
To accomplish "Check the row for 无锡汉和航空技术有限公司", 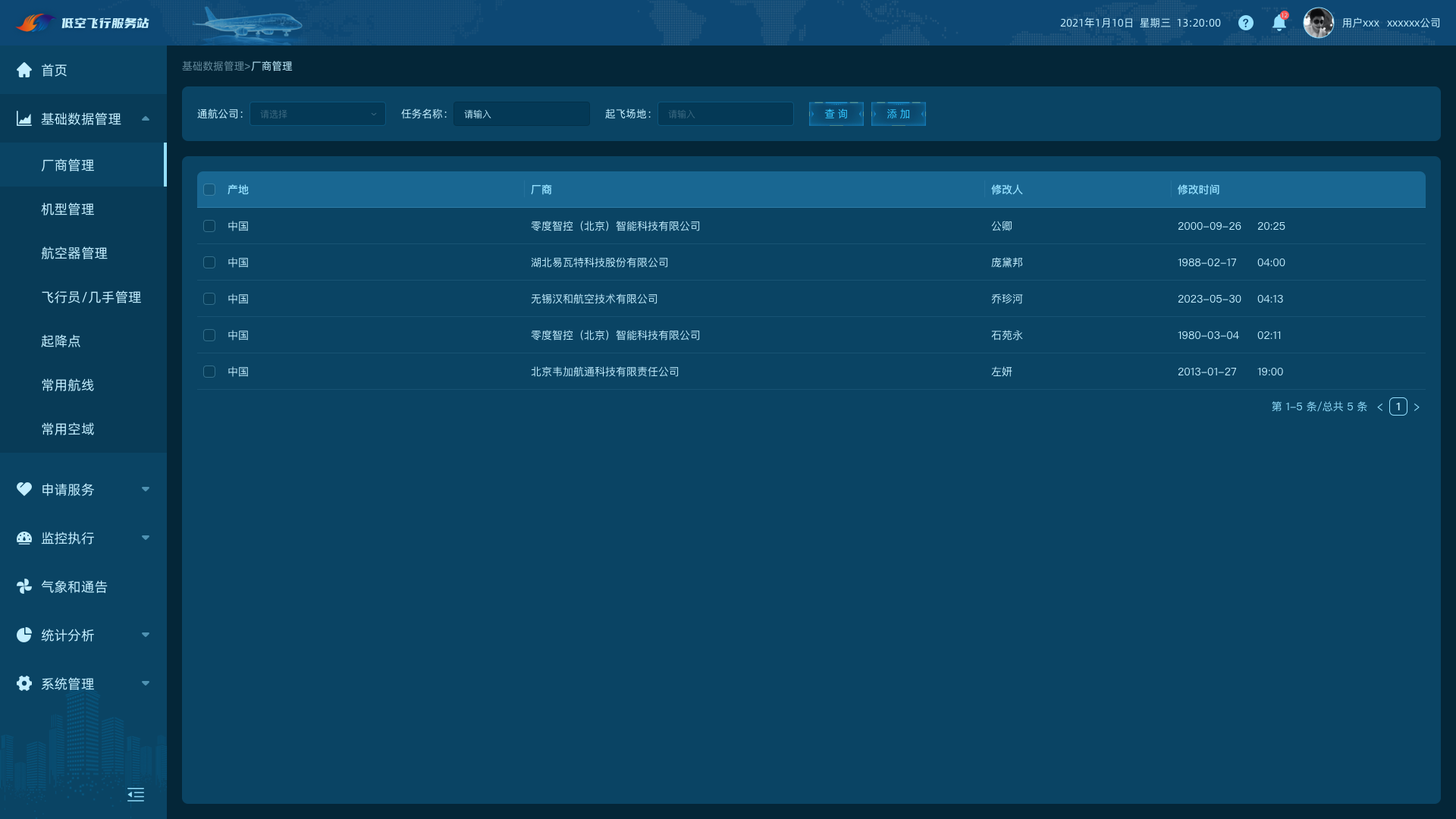I will tap(209, 299).
